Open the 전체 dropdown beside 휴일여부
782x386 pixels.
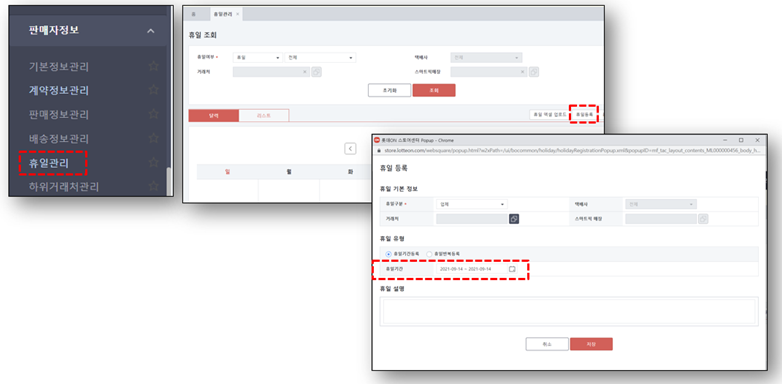point(320,57)
